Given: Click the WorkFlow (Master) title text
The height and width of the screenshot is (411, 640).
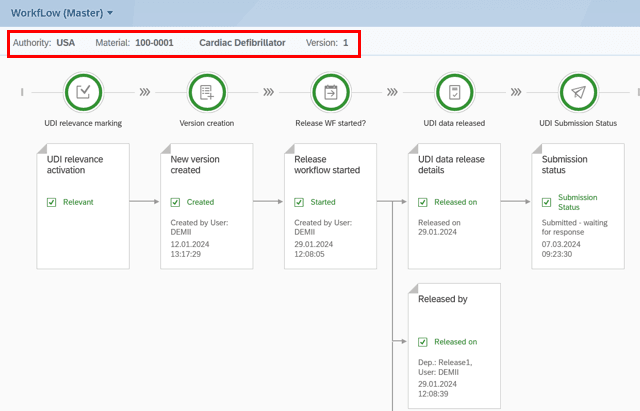Looking at the screenshot, I should click(57, 13).
